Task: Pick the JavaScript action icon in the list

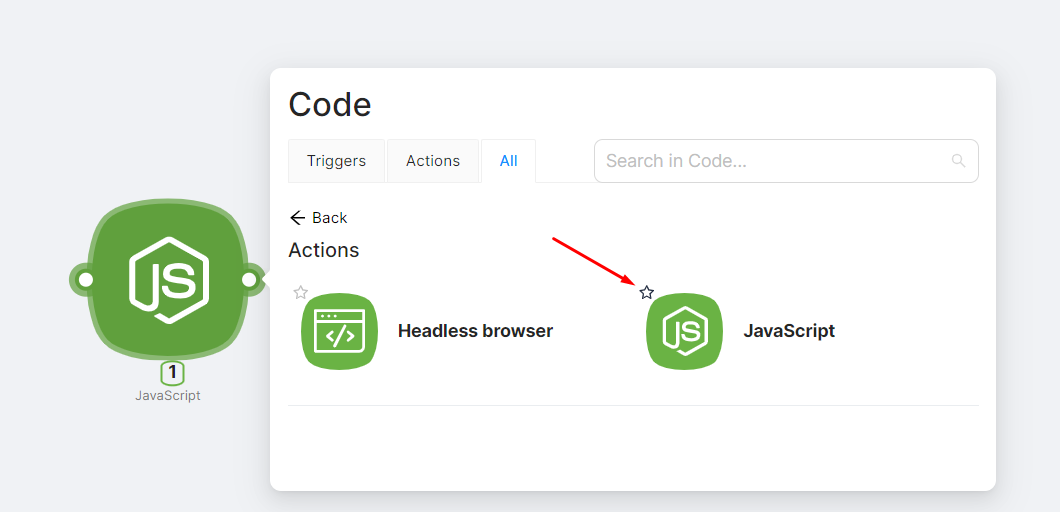Action: (x=685, y=331)
